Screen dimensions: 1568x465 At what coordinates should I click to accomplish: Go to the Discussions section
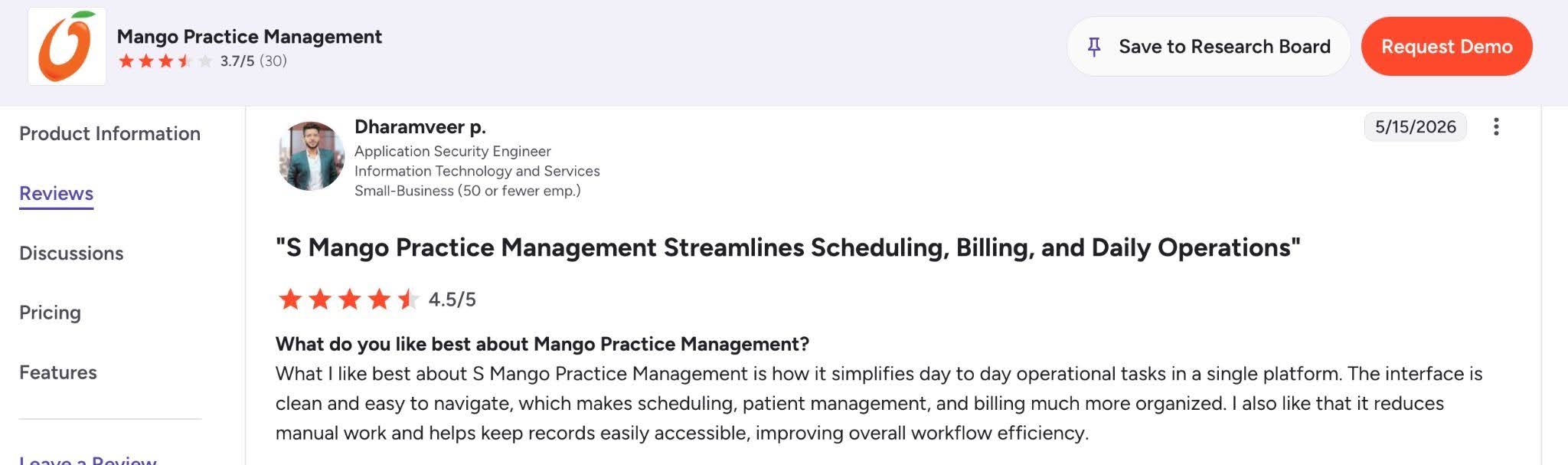(x=71, y=253)
